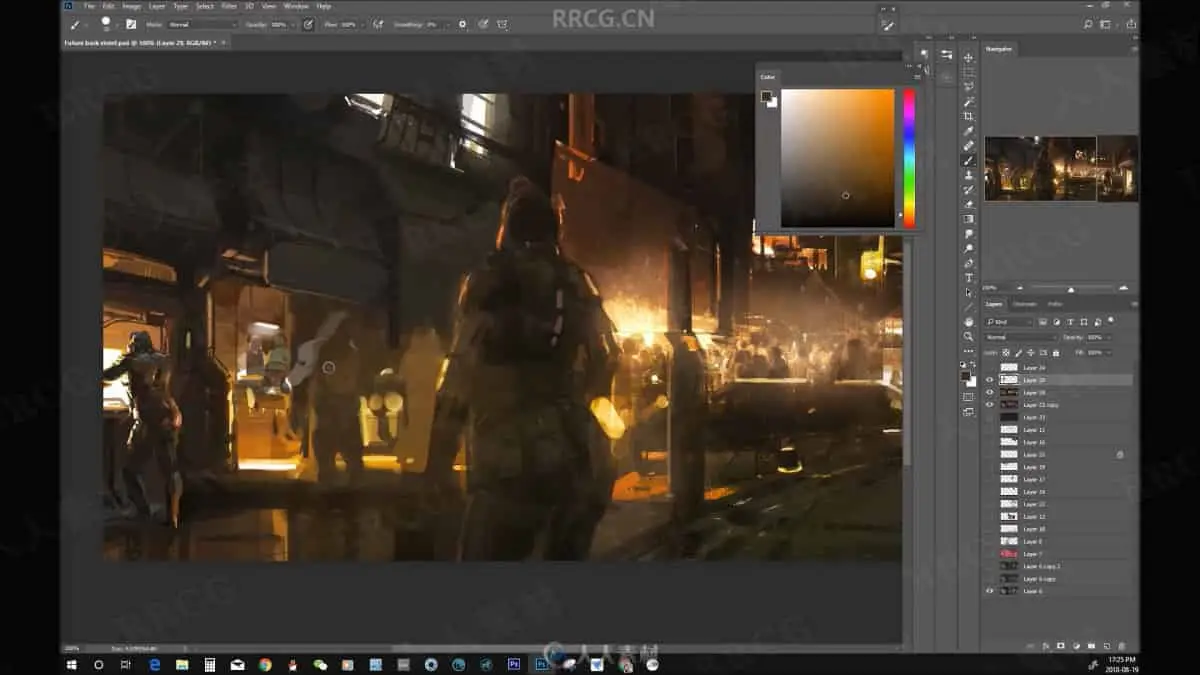
Task: Open the smoothing options gear icon
Action: coord(462,24)
